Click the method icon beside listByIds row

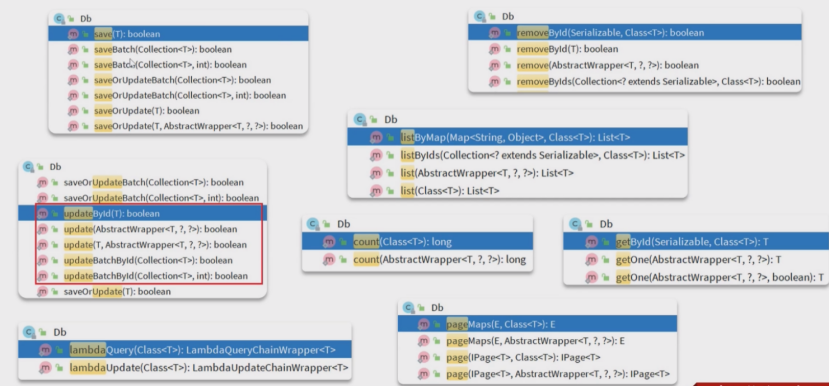coord(376,155)
